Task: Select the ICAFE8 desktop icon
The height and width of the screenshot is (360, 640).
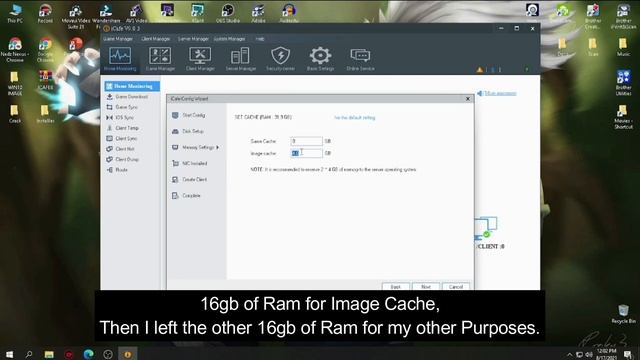Action: 45,80
